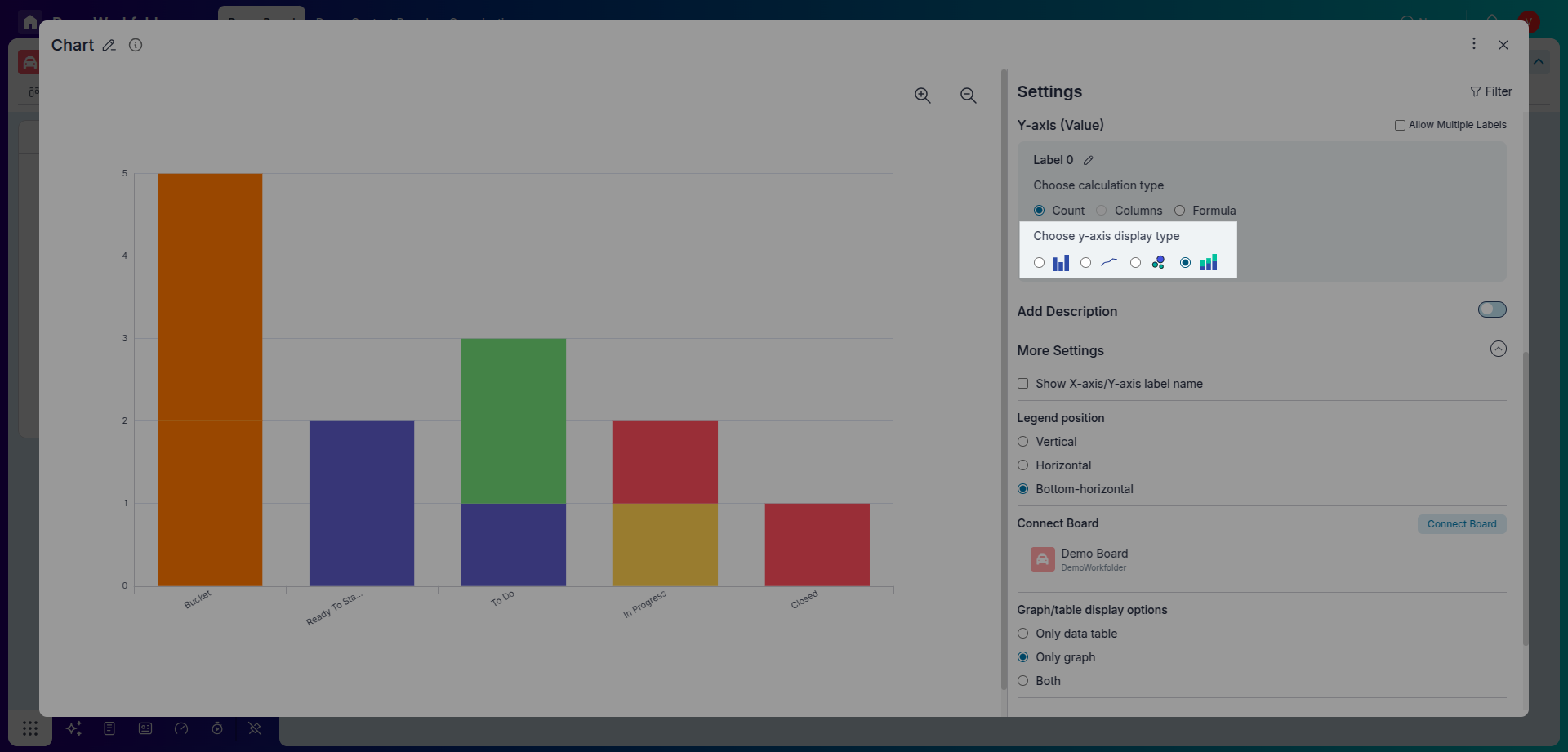Select Both graph and table option
Viewport: 1568px width, 752px height.
point(1022,681)
